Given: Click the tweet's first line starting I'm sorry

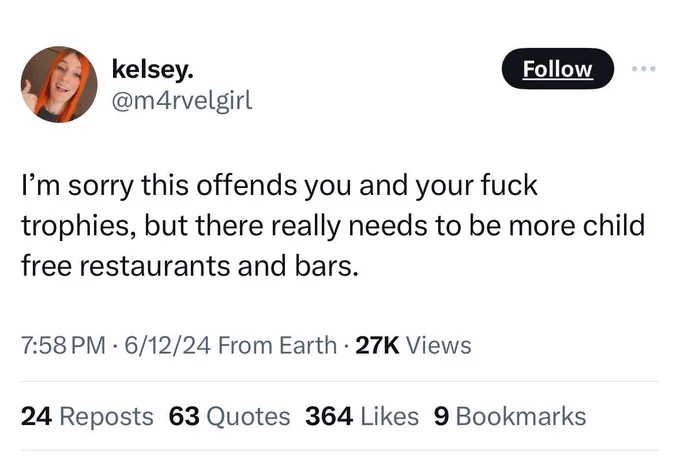Looking at the screenshot, I should [280, 186].
